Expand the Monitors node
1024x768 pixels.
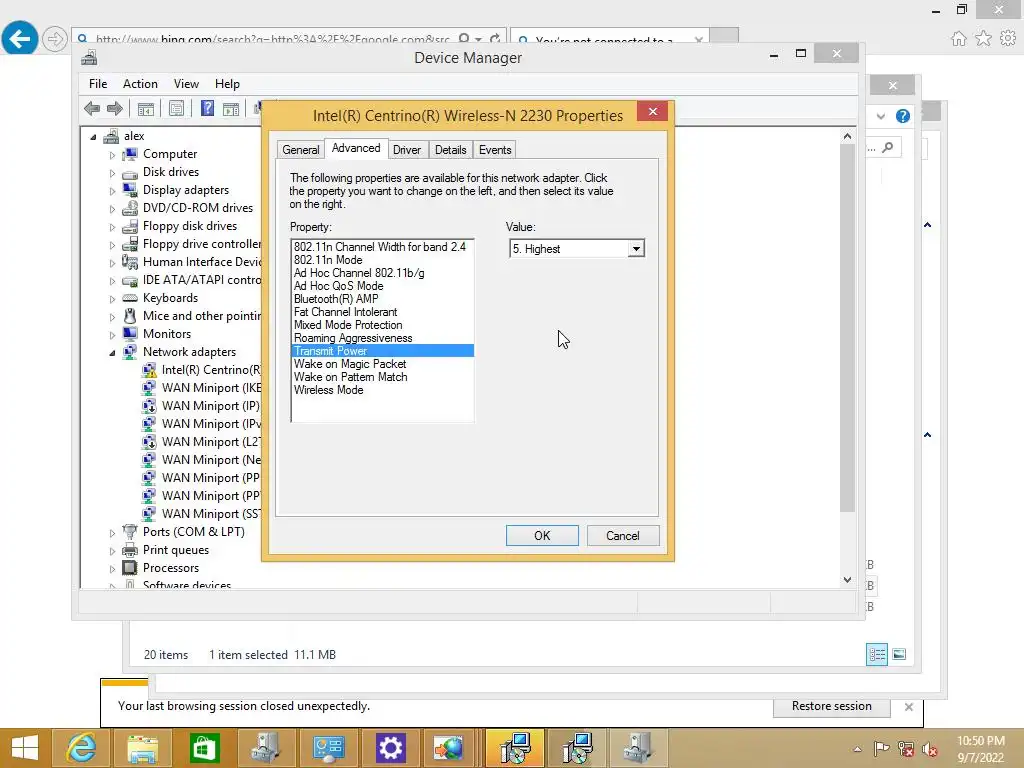112,335
